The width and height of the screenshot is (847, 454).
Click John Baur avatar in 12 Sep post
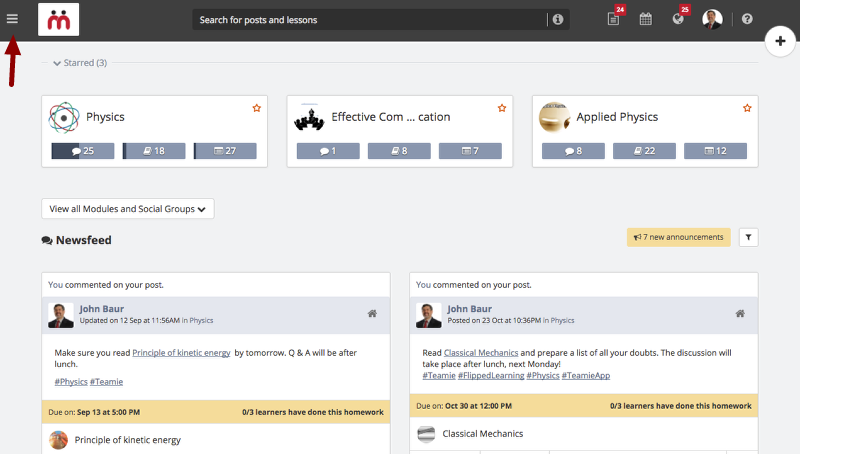point(60,315)
